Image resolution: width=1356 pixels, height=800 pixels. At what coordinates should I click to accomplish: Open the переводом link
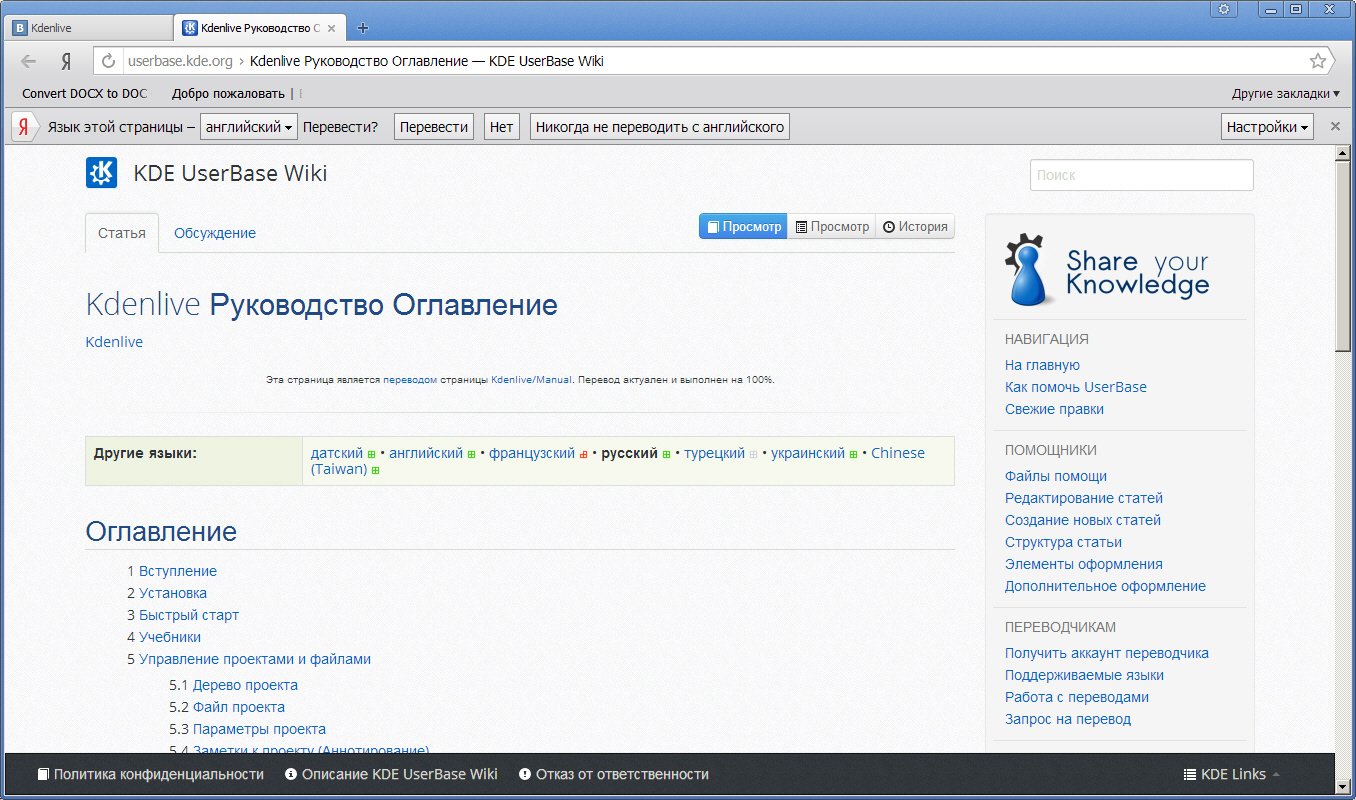click(x=410, y=380)
